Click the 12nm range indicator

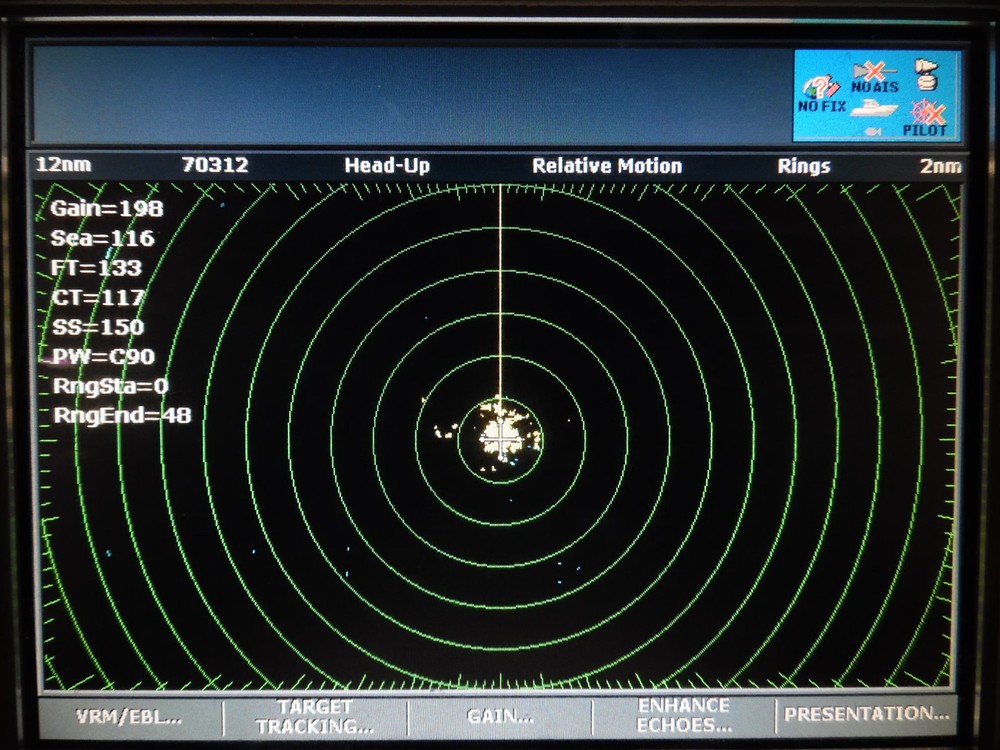click(x=64, y=165)
